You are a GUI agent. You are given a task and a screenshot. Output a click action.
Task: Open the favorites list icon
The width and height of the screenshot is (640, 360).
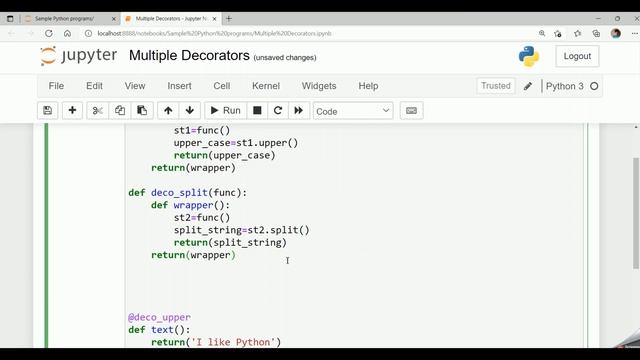tap(577, 33)
